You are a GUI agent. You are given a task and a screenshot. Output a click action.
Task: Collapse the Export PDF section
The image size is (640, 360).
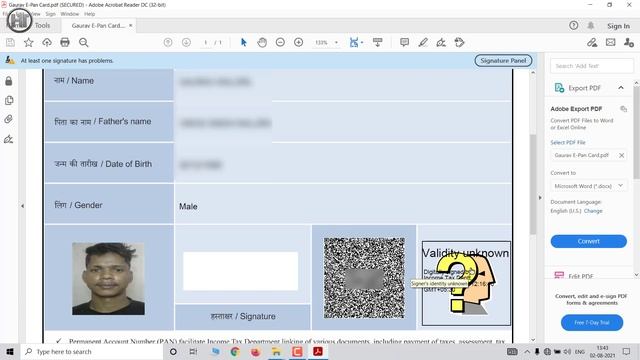[x=621, y=88]
